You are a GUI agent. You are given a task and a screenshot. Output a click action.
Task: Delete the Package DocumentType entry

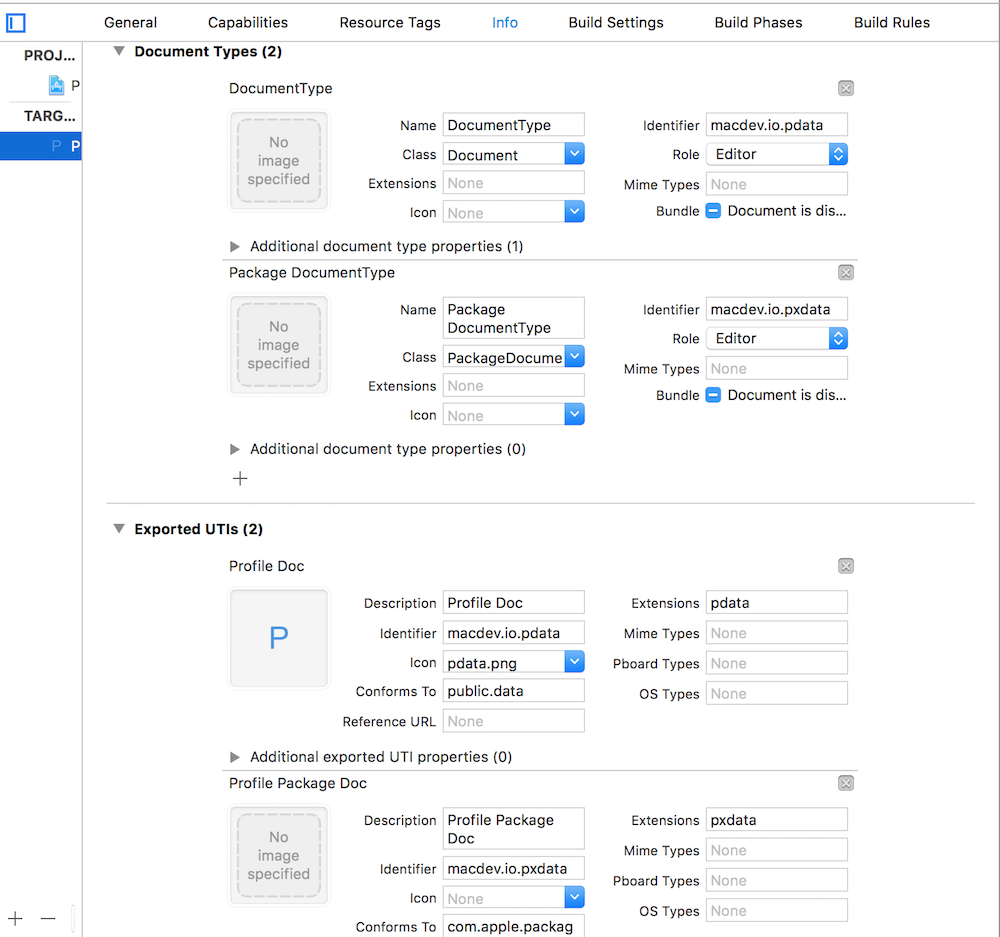(x=846, y=273)
